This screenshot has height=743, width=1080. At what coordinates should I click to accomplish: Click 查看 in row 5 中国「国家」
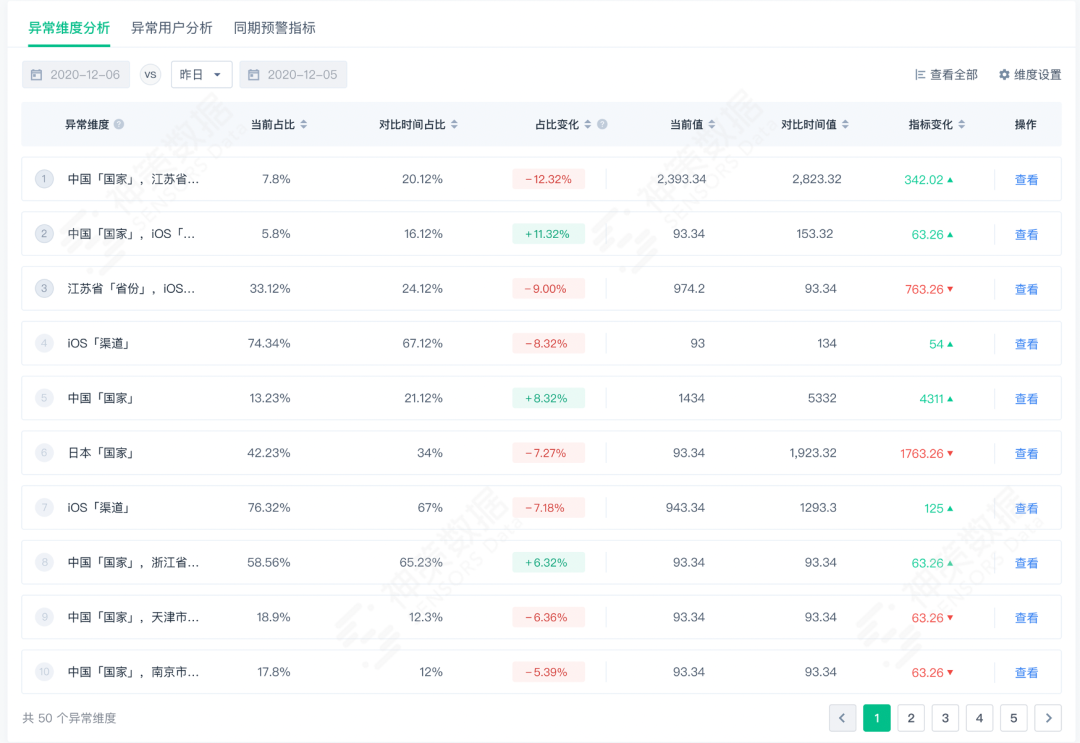tap(1026, 399)
